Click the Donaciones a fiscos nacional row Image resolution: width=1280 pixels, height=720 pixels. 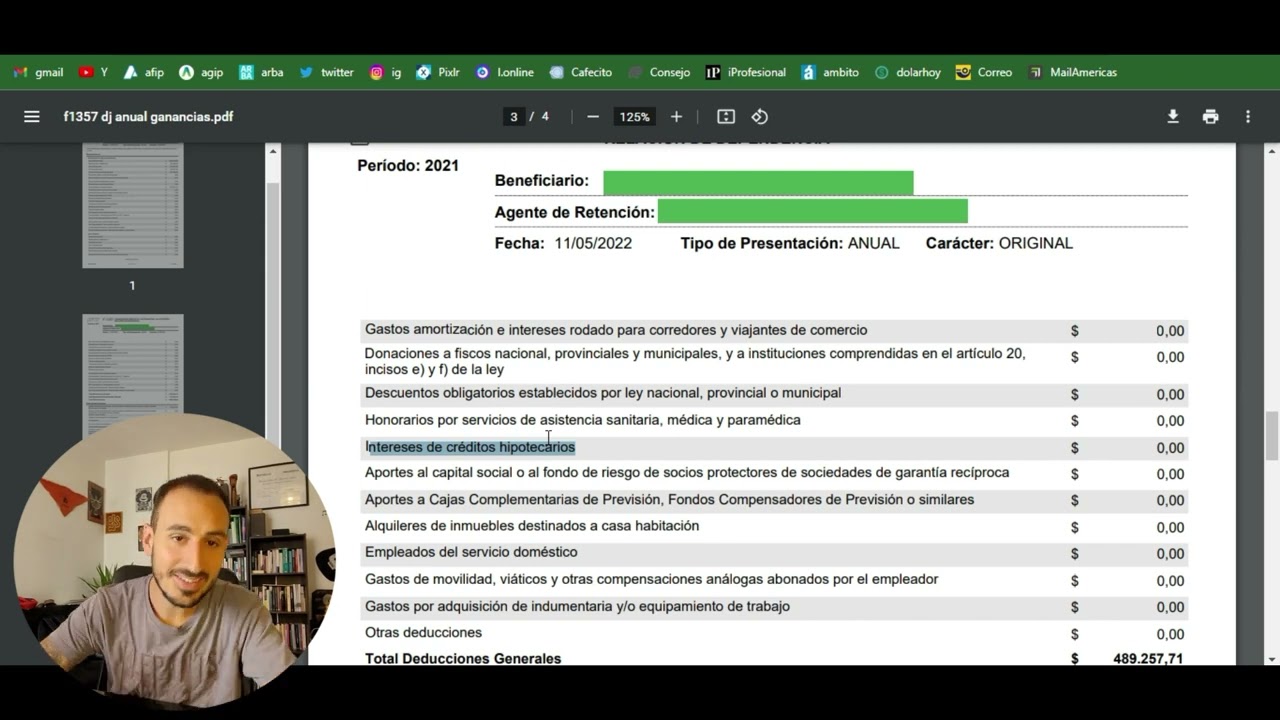774,362
